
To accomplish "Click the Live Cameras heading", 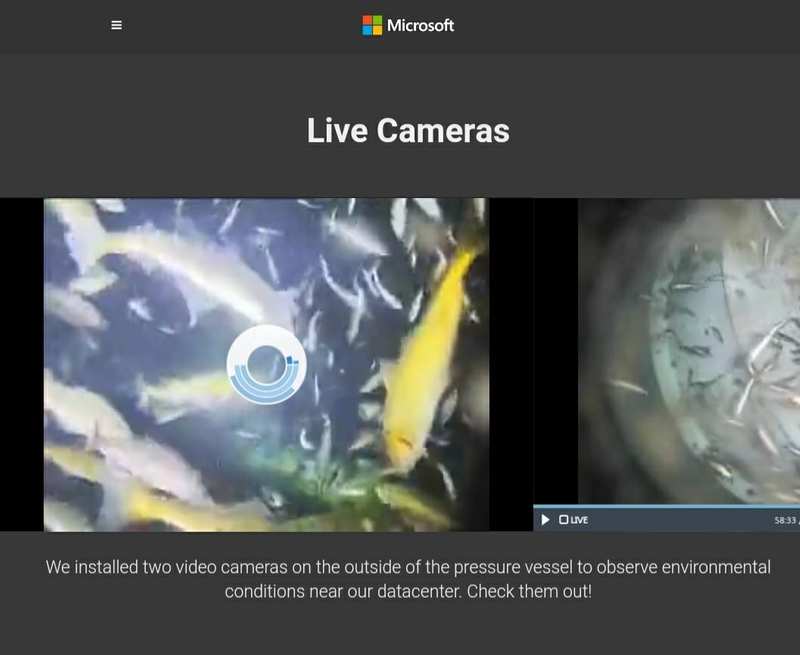I will click(408, 130).
